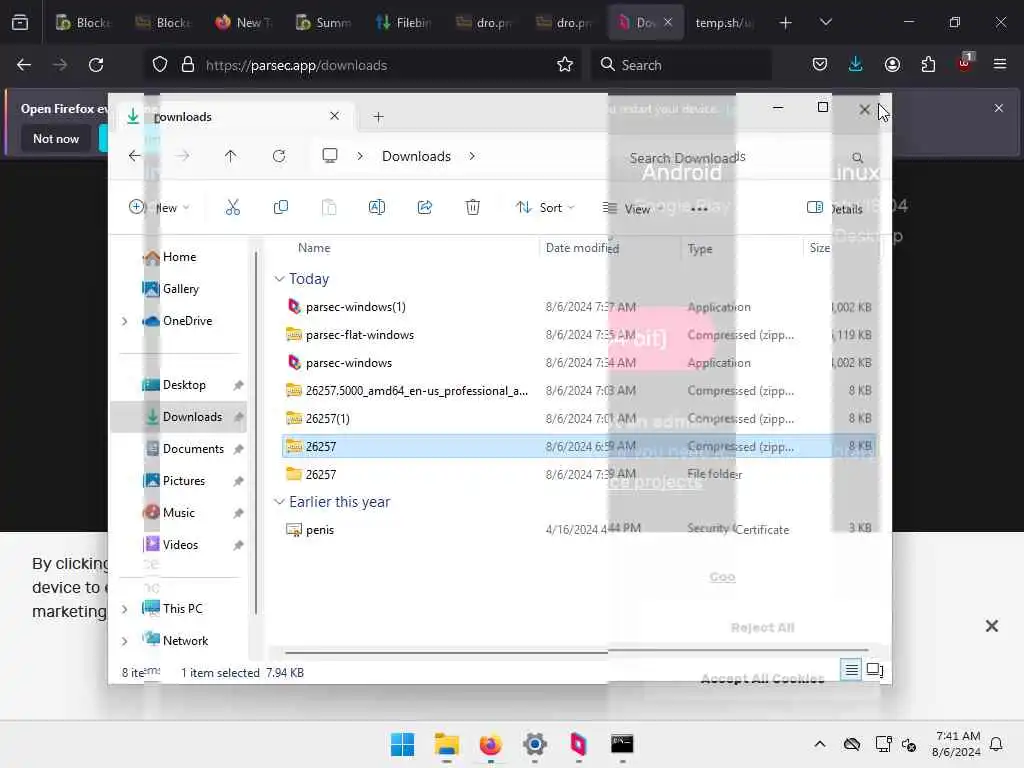Image resolution: width=1024 pixels, height=768 pixels.
Task: Open Firefox application hamburger menu
Action: tap(1000, 64)
